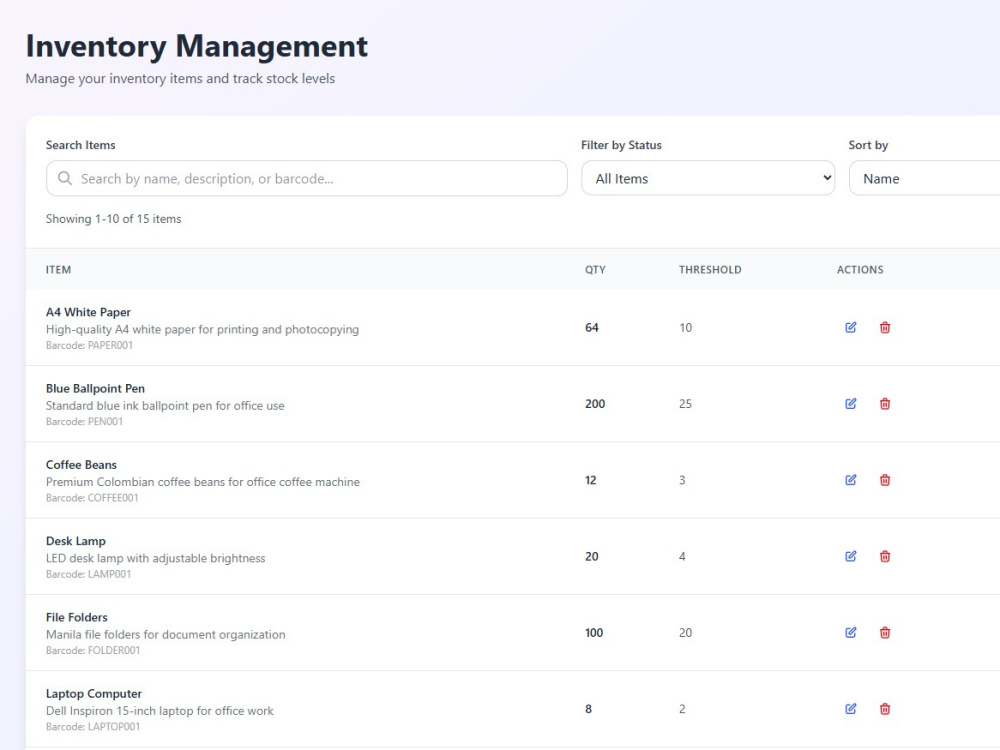1000x750 pixels.
Task: Edit the Laptop Computer item
Action: tap(851, 709)
